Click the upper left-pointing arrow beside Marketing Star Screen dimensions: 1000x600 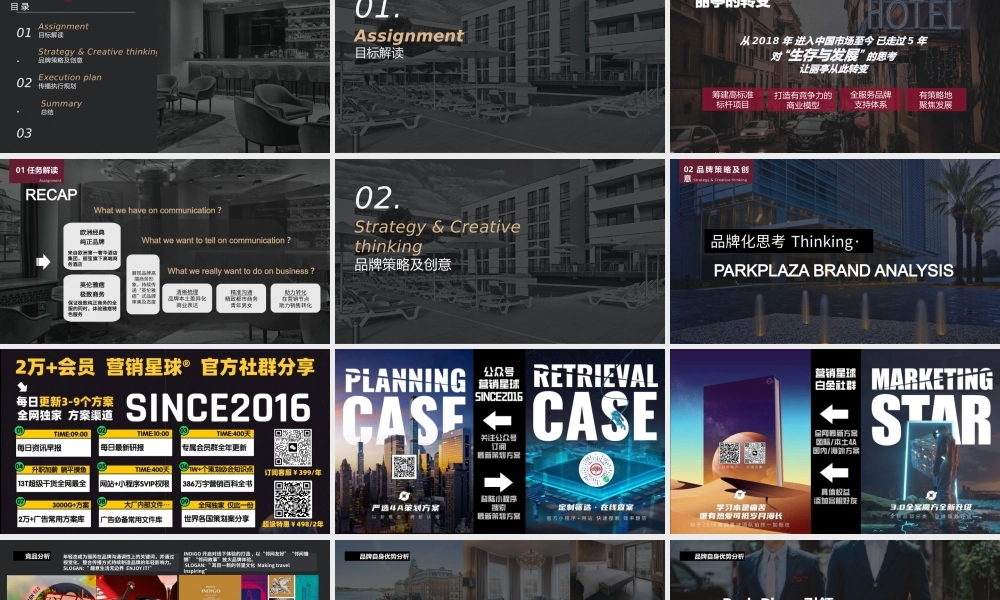(833, 414)
